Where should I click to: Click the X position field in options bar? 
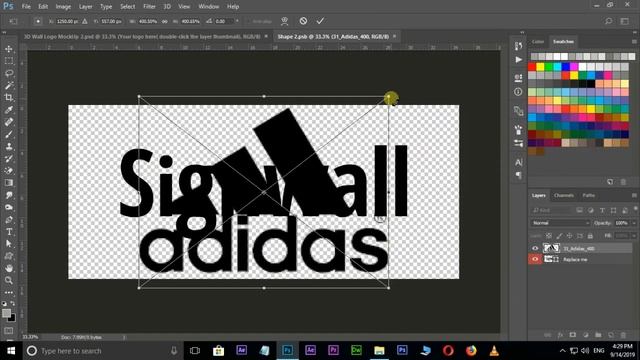coord(67,21)
